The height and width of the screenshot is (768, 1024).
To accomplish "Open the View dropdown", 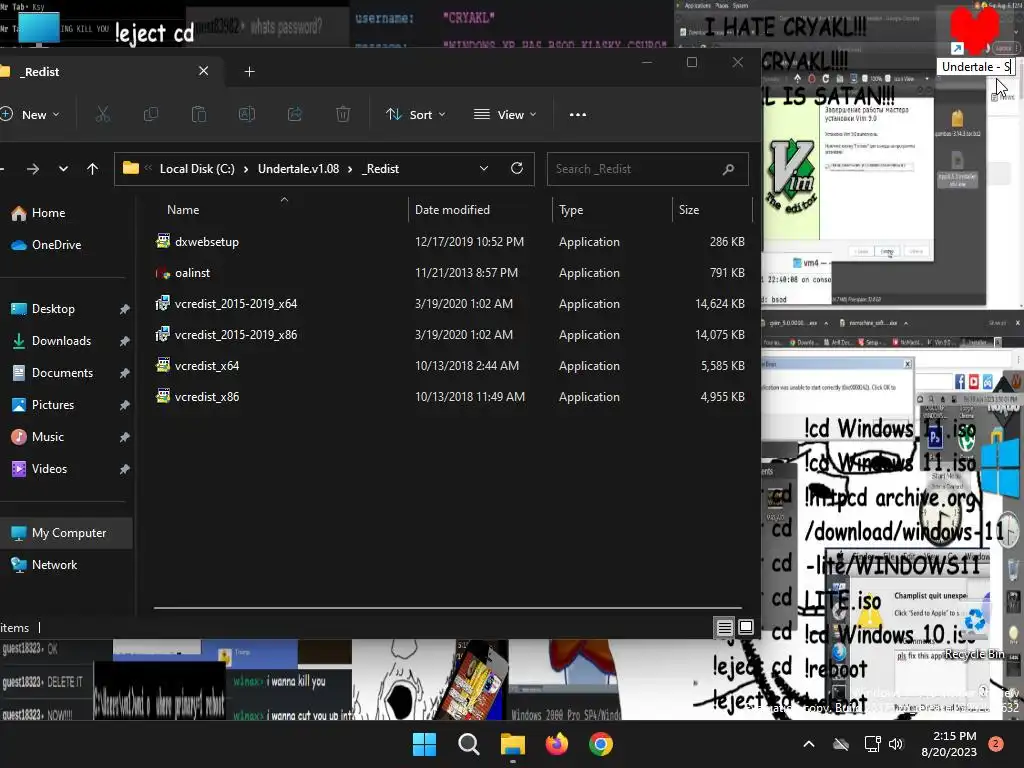I will click(x=505, y=114).
